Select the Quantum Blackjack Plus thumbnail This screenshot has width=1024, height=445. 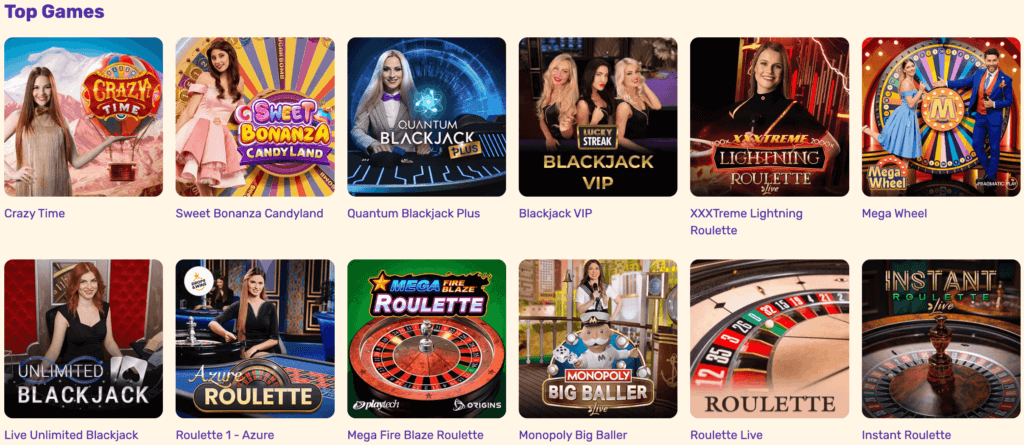tap(426, 117)
